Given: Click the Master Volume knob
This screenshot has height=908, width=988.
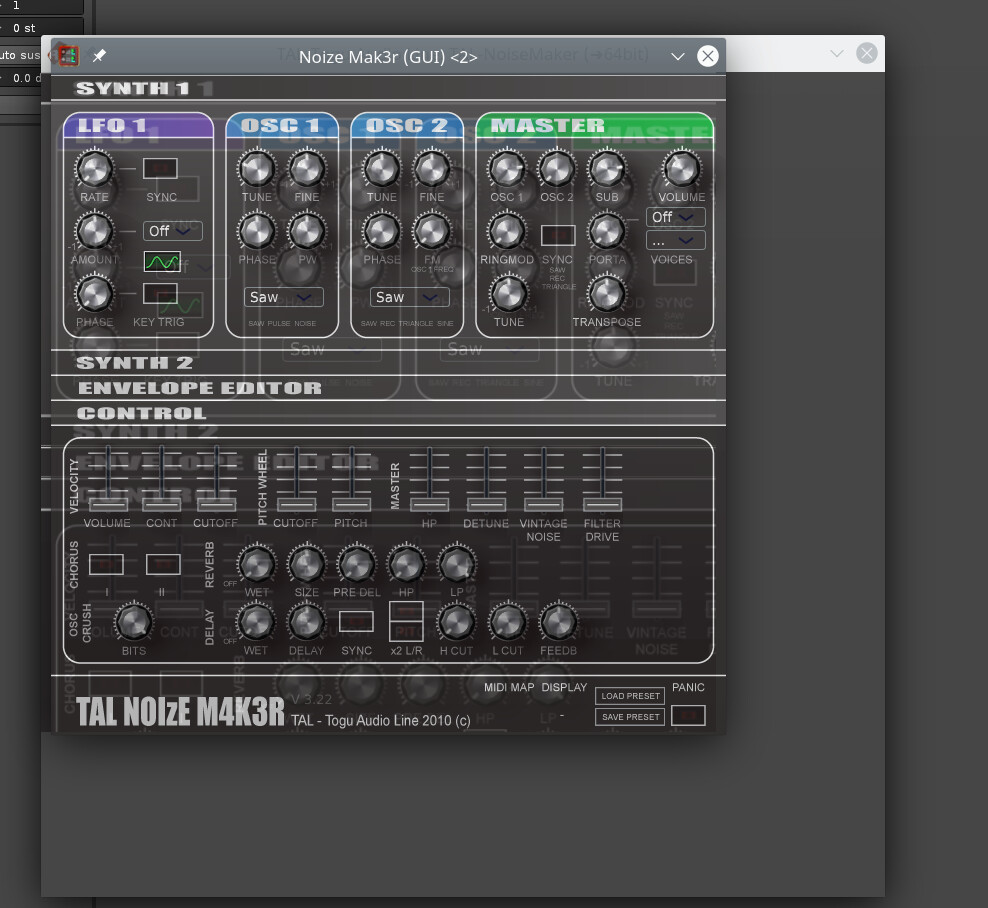Looking at the screenshot, I should [682, 169].
